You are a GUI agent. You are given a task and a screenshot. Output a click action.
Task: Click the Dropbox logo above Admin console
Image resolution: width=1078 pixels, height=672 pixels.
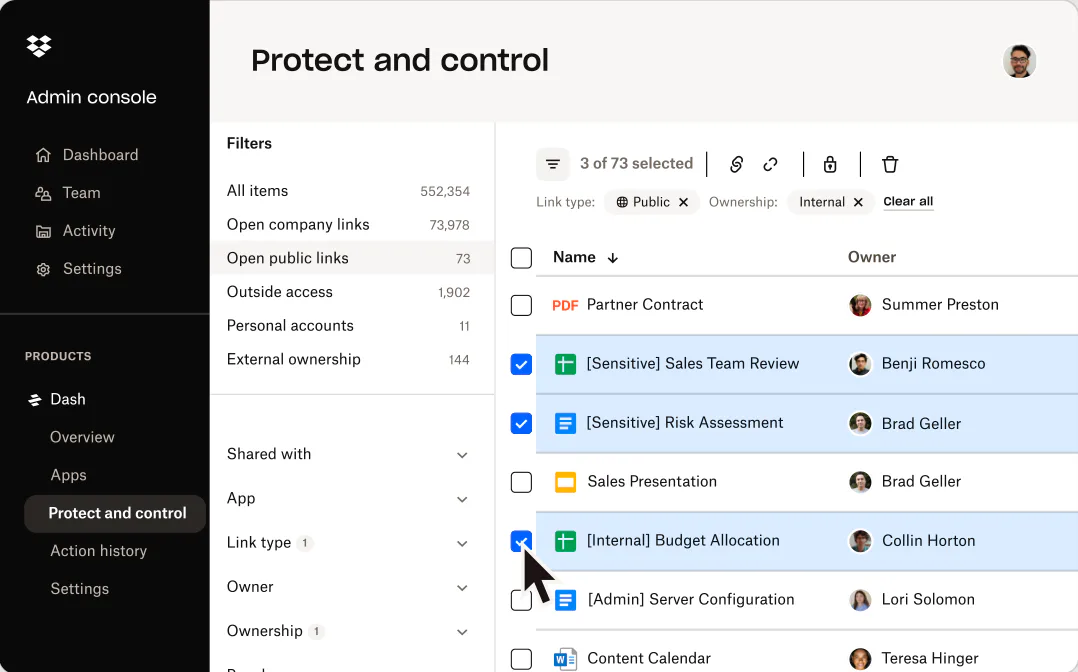click(38, 46)
